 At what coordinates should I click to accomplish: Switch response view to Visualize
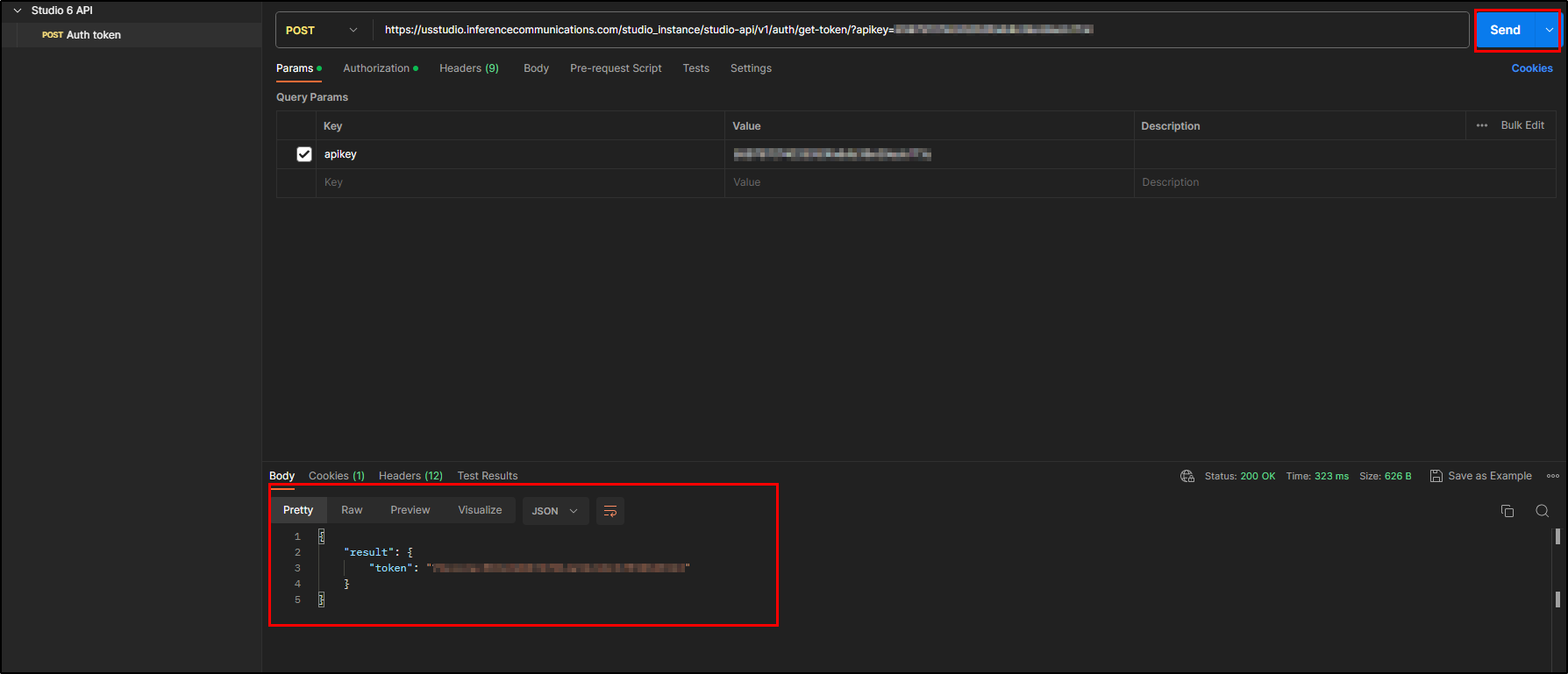(x=480, y=510)
